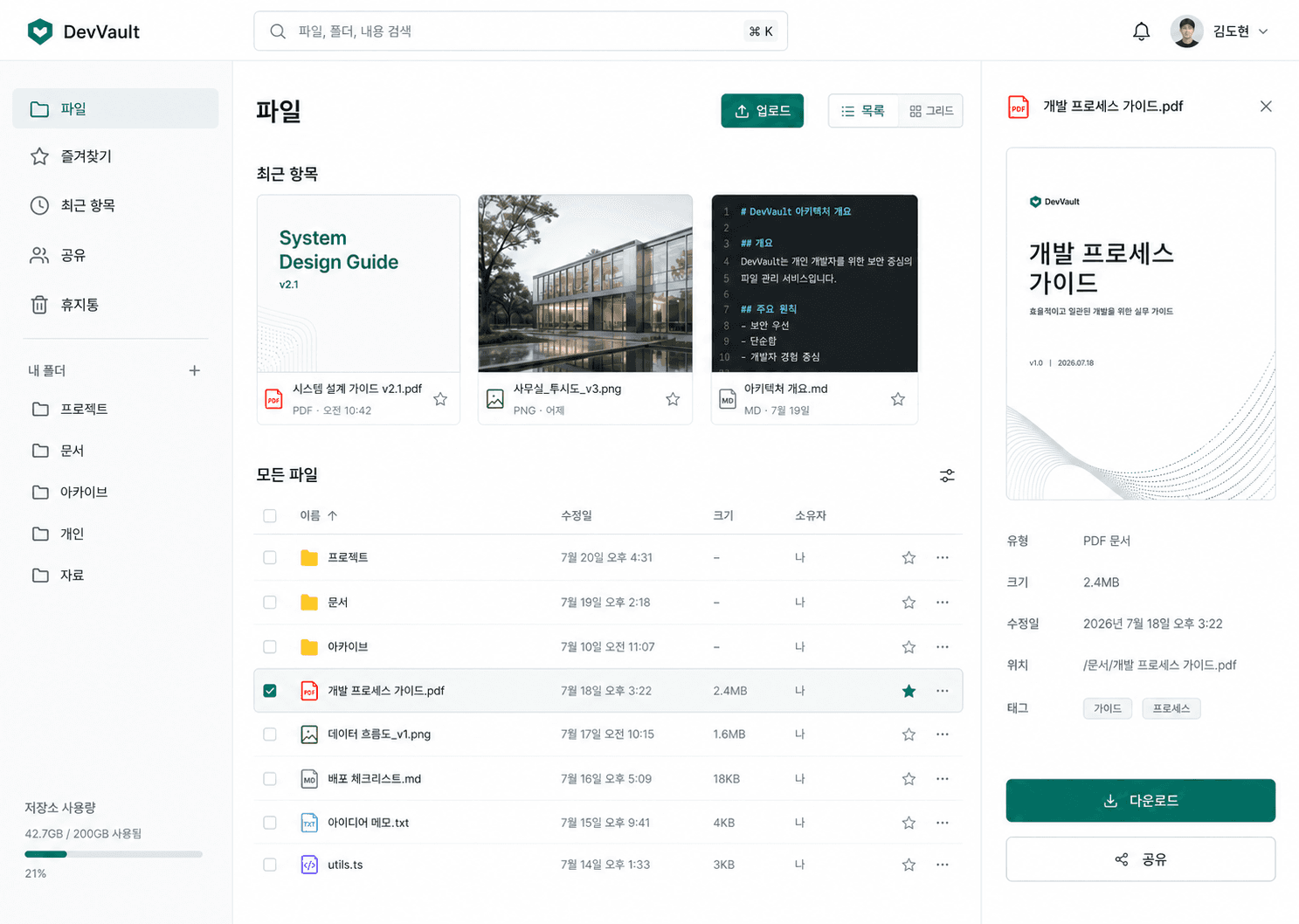This screenshot has width=1299, height=924.
Task: Click the 공유 button in details panel
Action: tap(1141, 859)
